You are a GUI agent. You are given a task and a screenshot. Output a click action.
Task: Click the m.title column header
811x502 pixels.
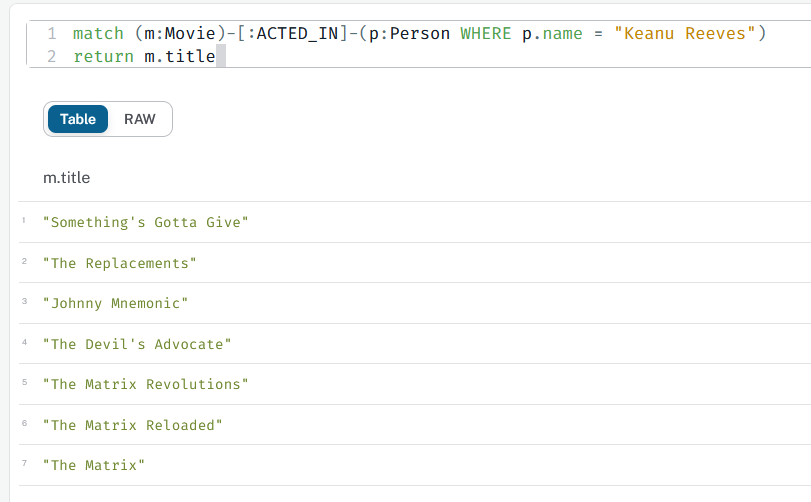point(67,178)
